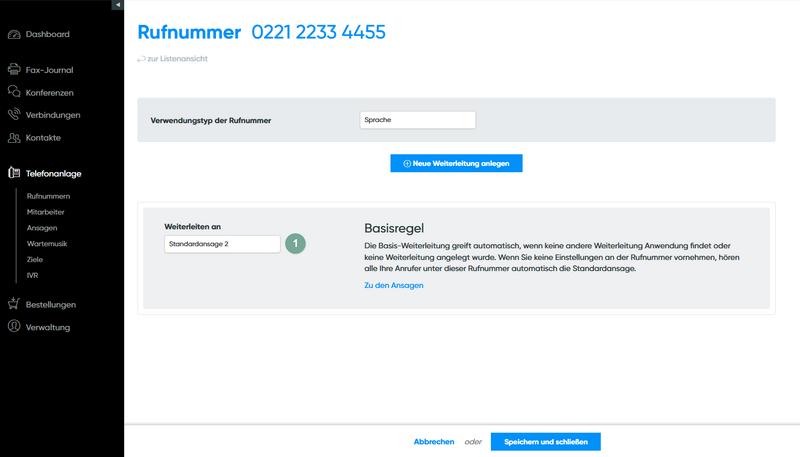Open the Weiterleiten an dropdown
800x457 pixels.
tap(222, 243)
